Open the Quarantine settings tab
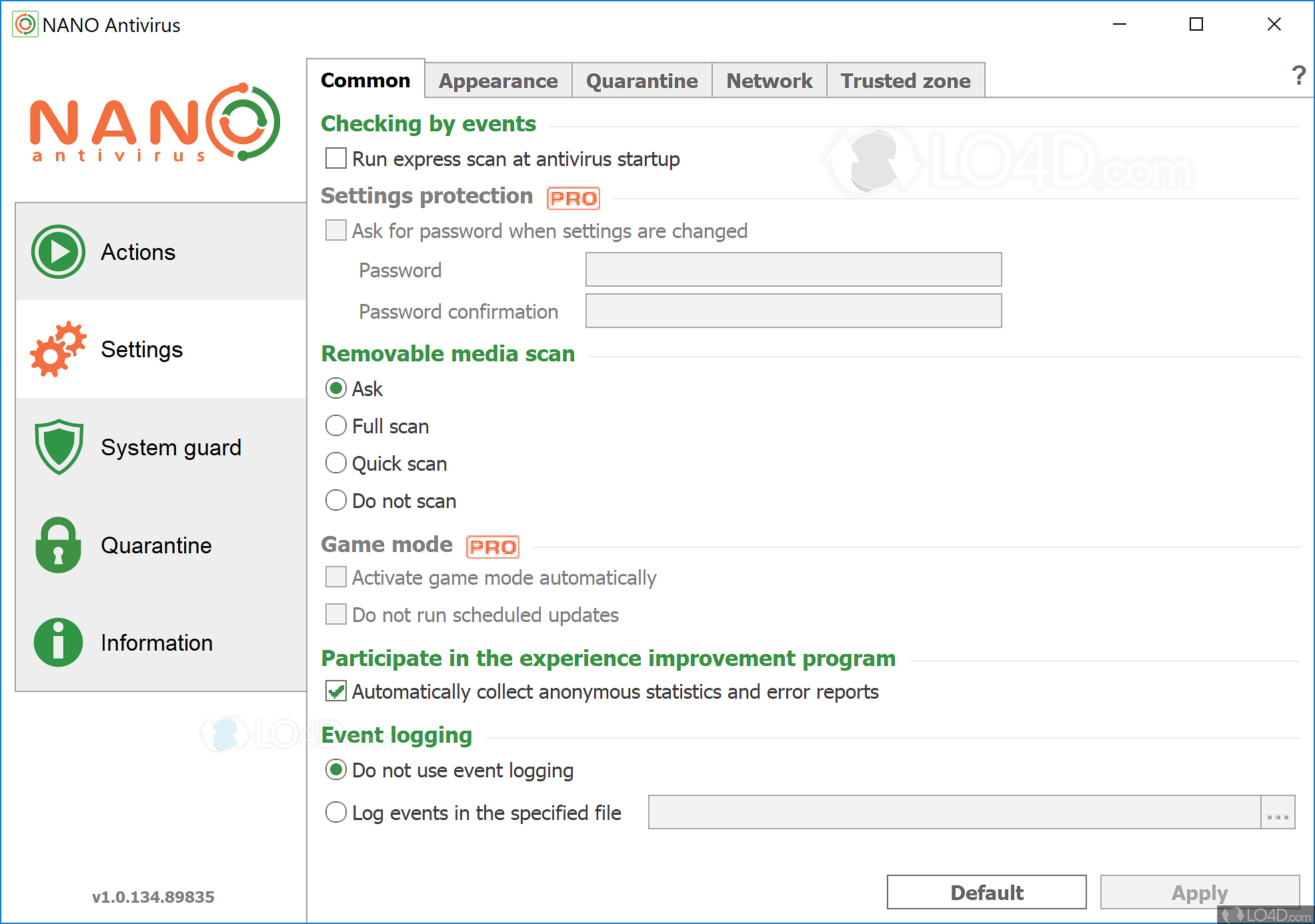Image resolution: width=1315 pixels, height=924 pixels. coord(641,81)
